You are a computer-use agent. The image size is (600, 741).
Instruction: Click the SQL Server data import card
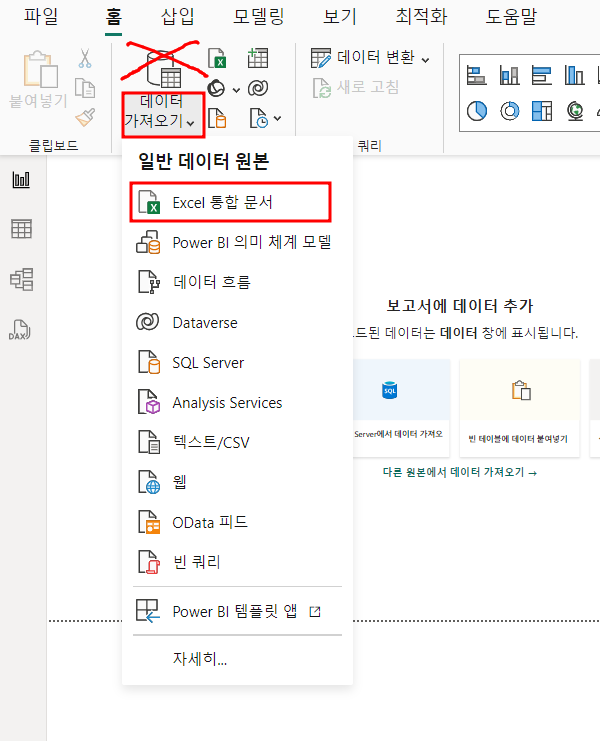point(401,408)
